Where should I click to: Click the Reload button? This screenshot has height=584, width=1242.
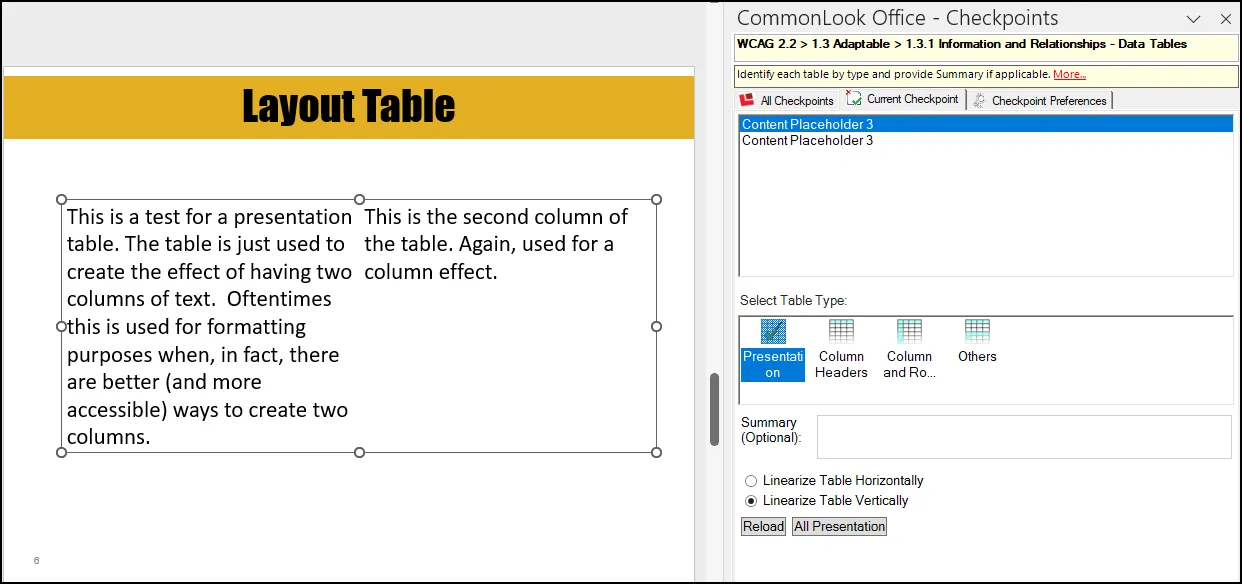coord(763,526)
